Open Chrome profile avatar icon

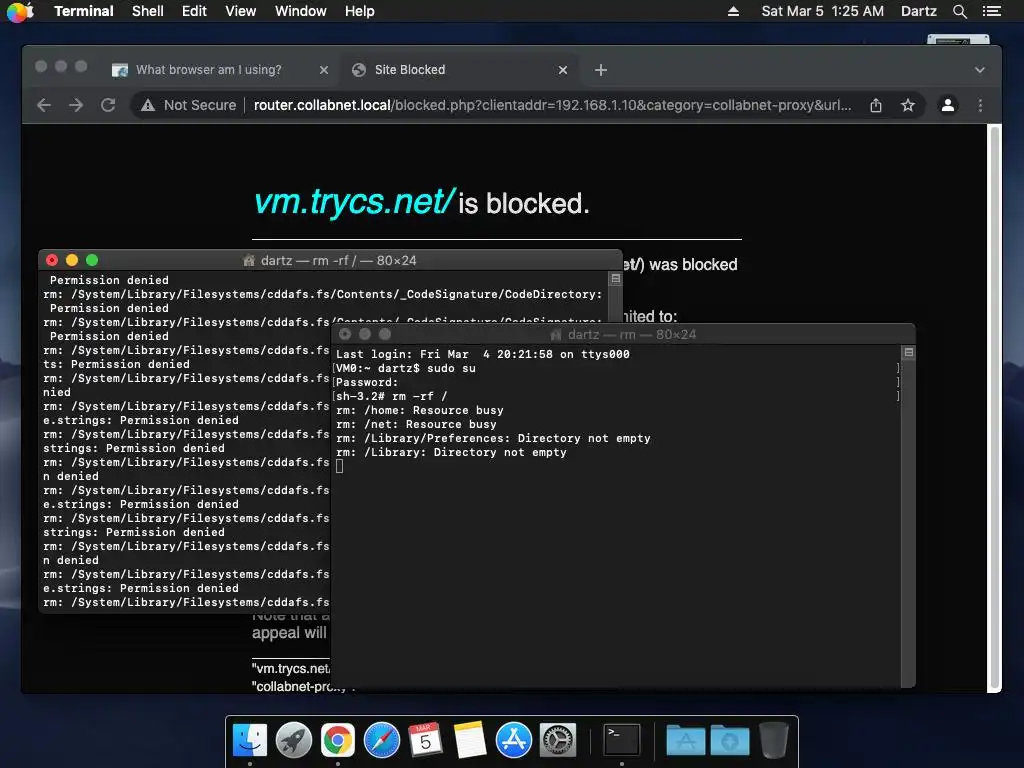[x=948, y=105]
